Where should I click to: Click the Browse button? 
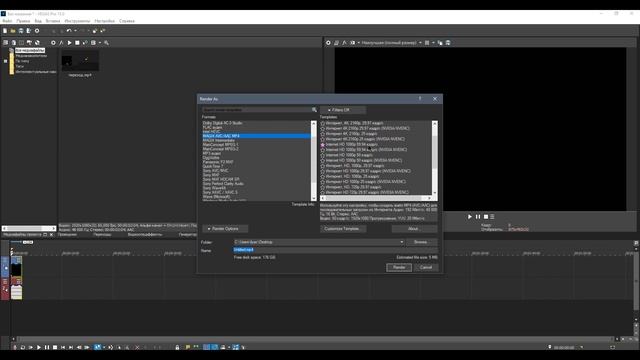422,242
